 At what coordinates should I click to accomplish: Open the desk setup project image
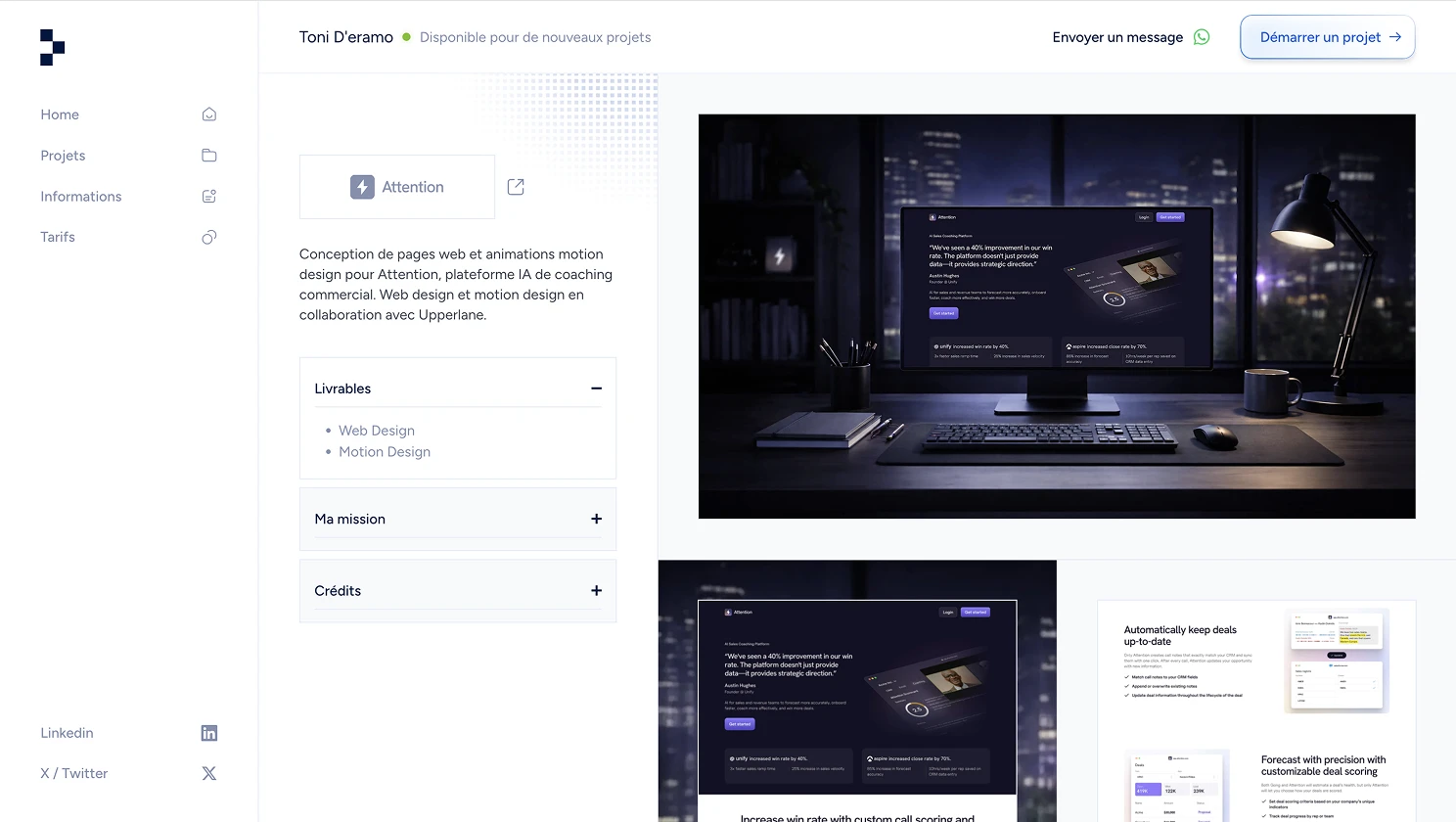pos(1057,315)
